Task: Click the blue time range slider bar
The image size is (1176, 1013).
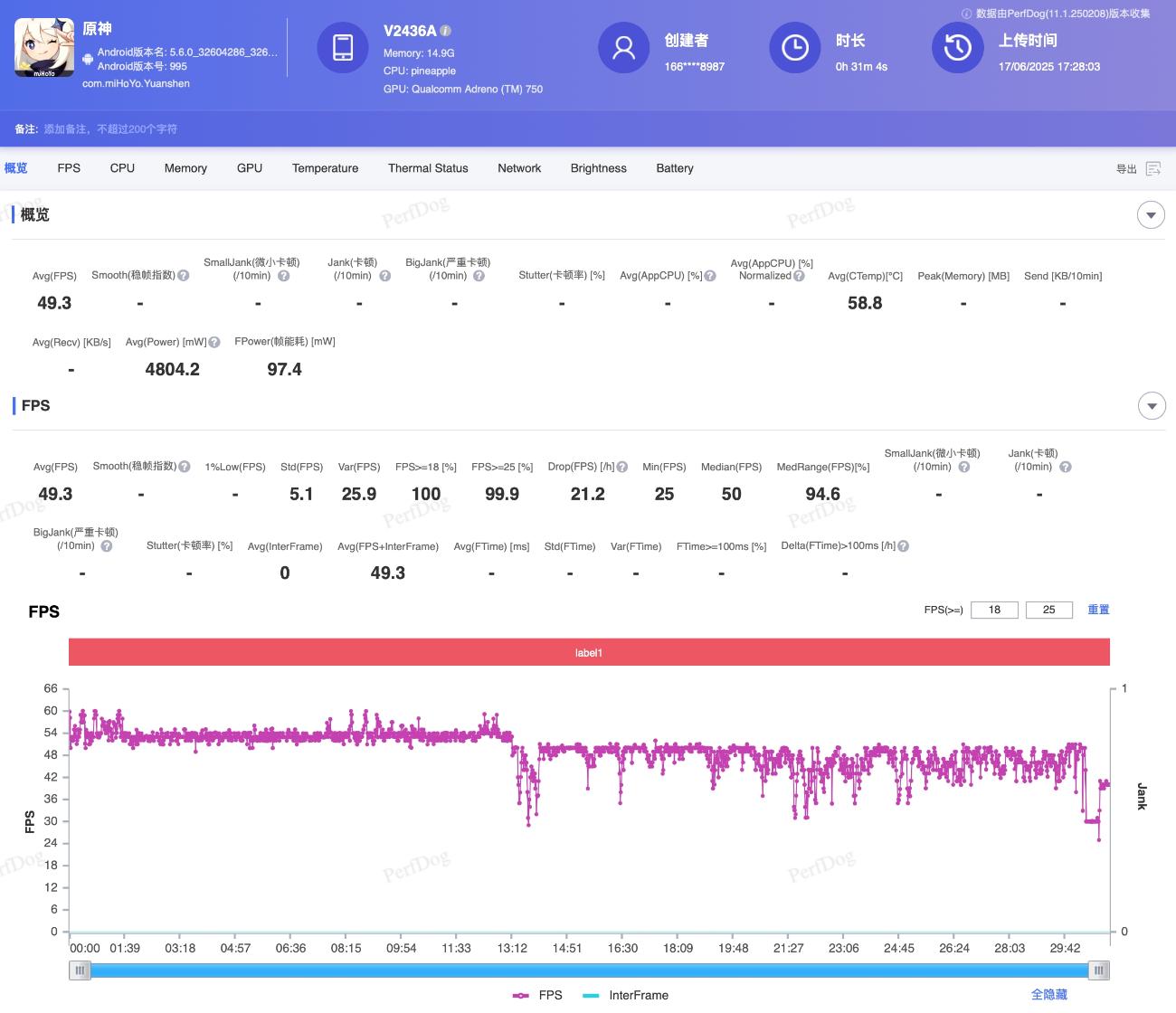Action: point(590,970)
